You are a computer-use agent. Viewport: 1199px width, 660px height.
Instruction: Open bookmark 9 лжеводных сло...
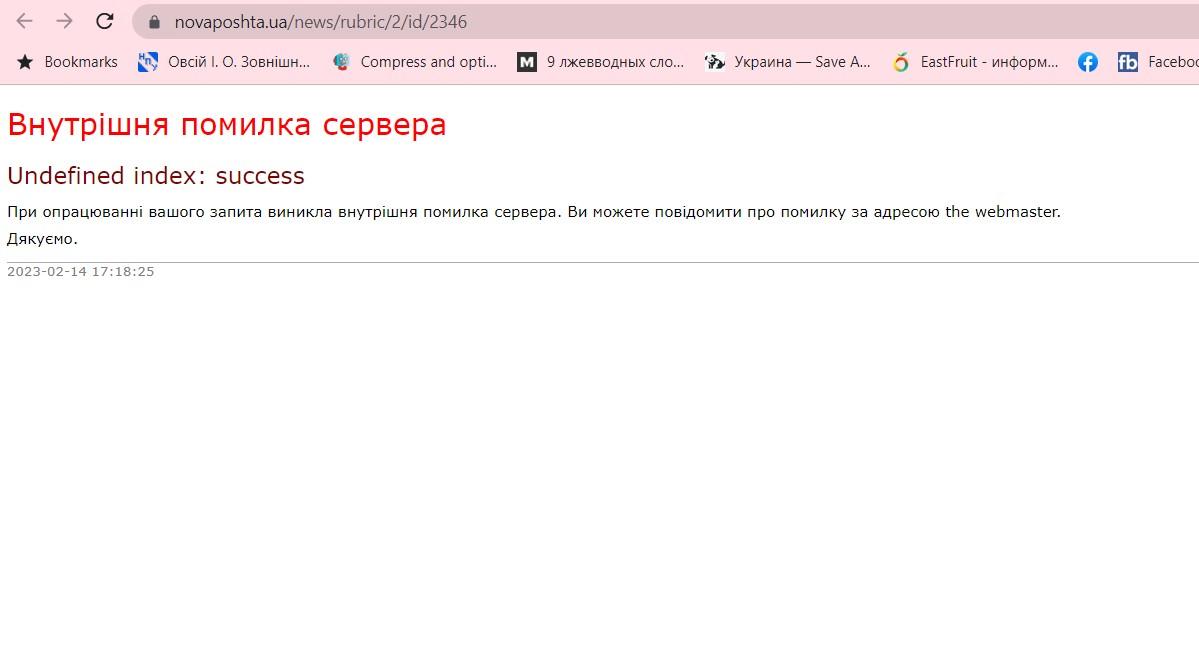pyautogui.click(x=601, y=62)
